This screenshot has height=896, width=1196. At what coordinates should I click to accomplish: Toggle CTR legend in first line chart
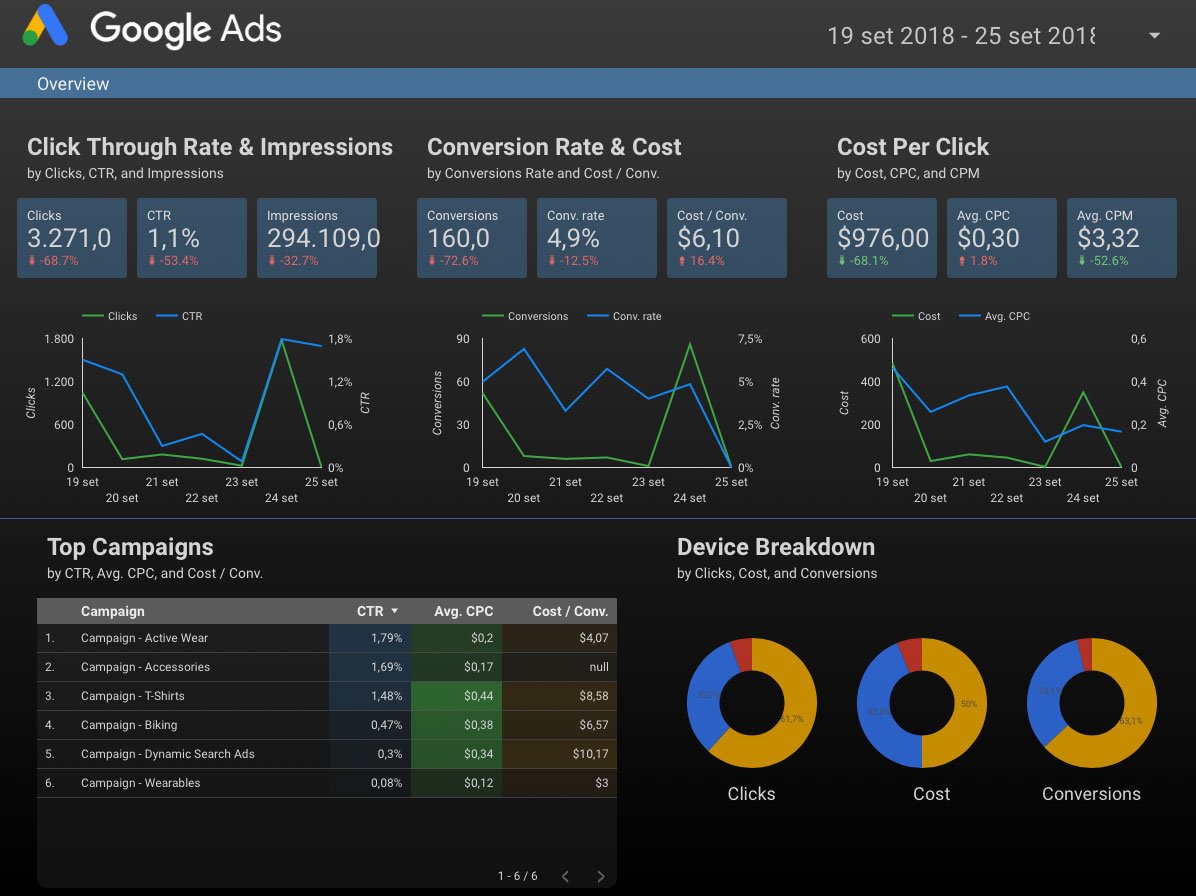[x=179, y=316]
